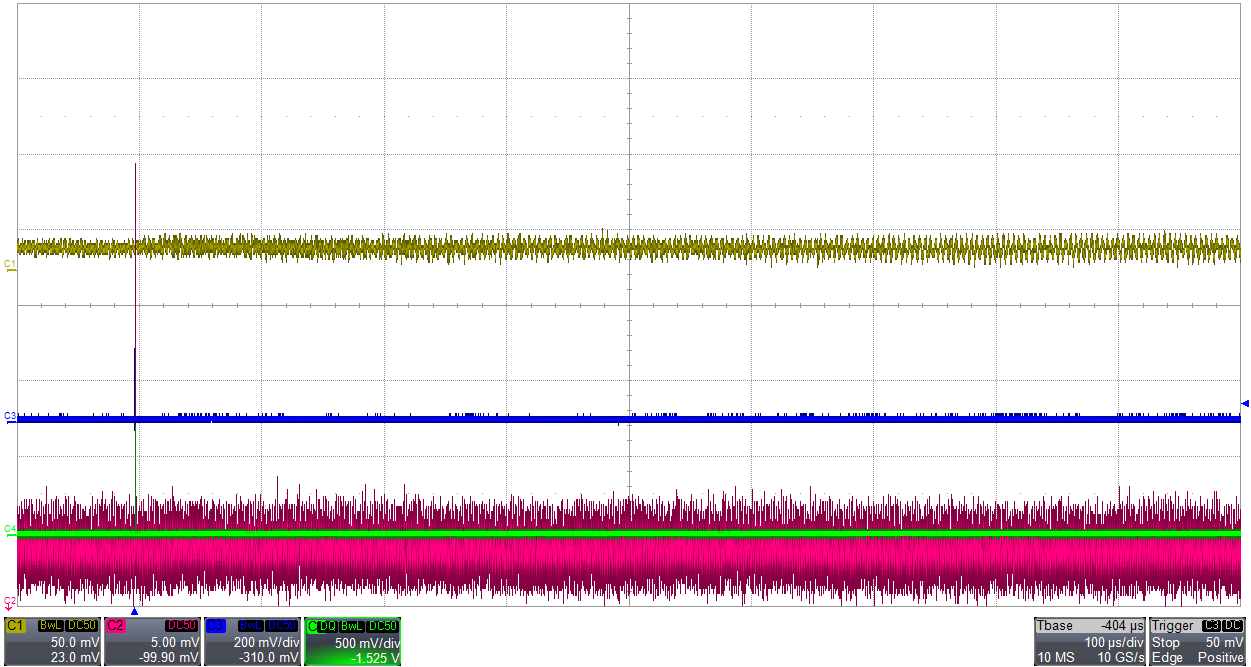Screen dimensions: 1251x667
Task: Open the Trigger descriptor box
Action: (x=1199, y=641)
